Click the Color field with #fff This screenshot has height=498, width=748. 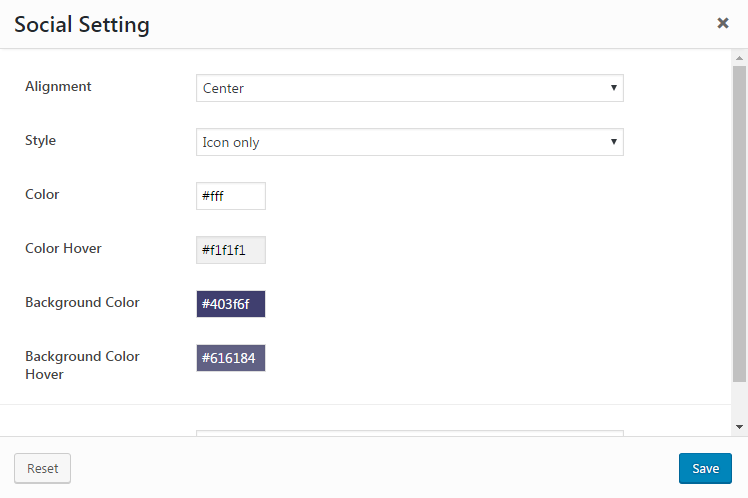231,196
